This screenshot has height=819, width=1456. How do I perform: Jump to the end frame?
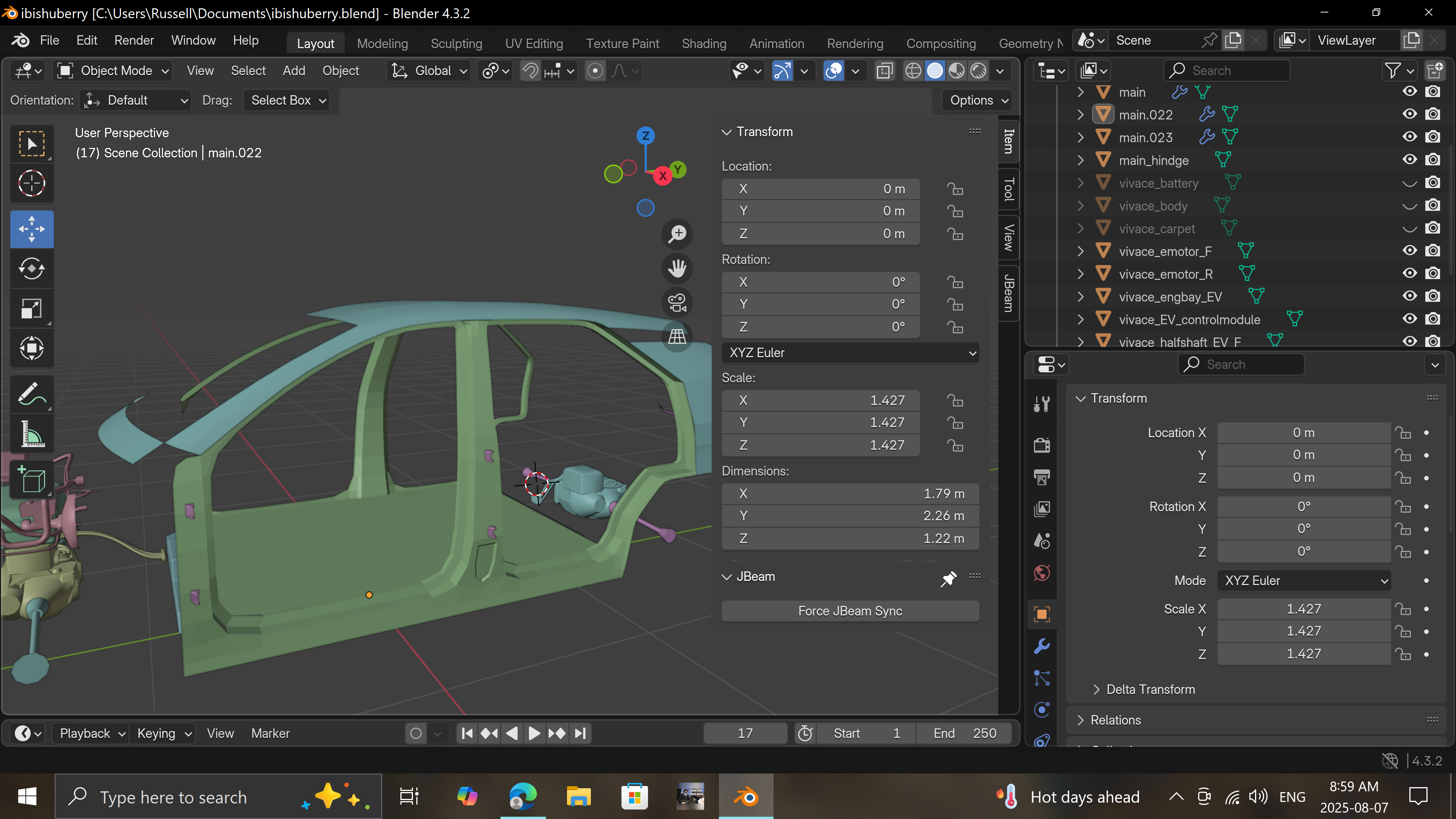[580, 733]
